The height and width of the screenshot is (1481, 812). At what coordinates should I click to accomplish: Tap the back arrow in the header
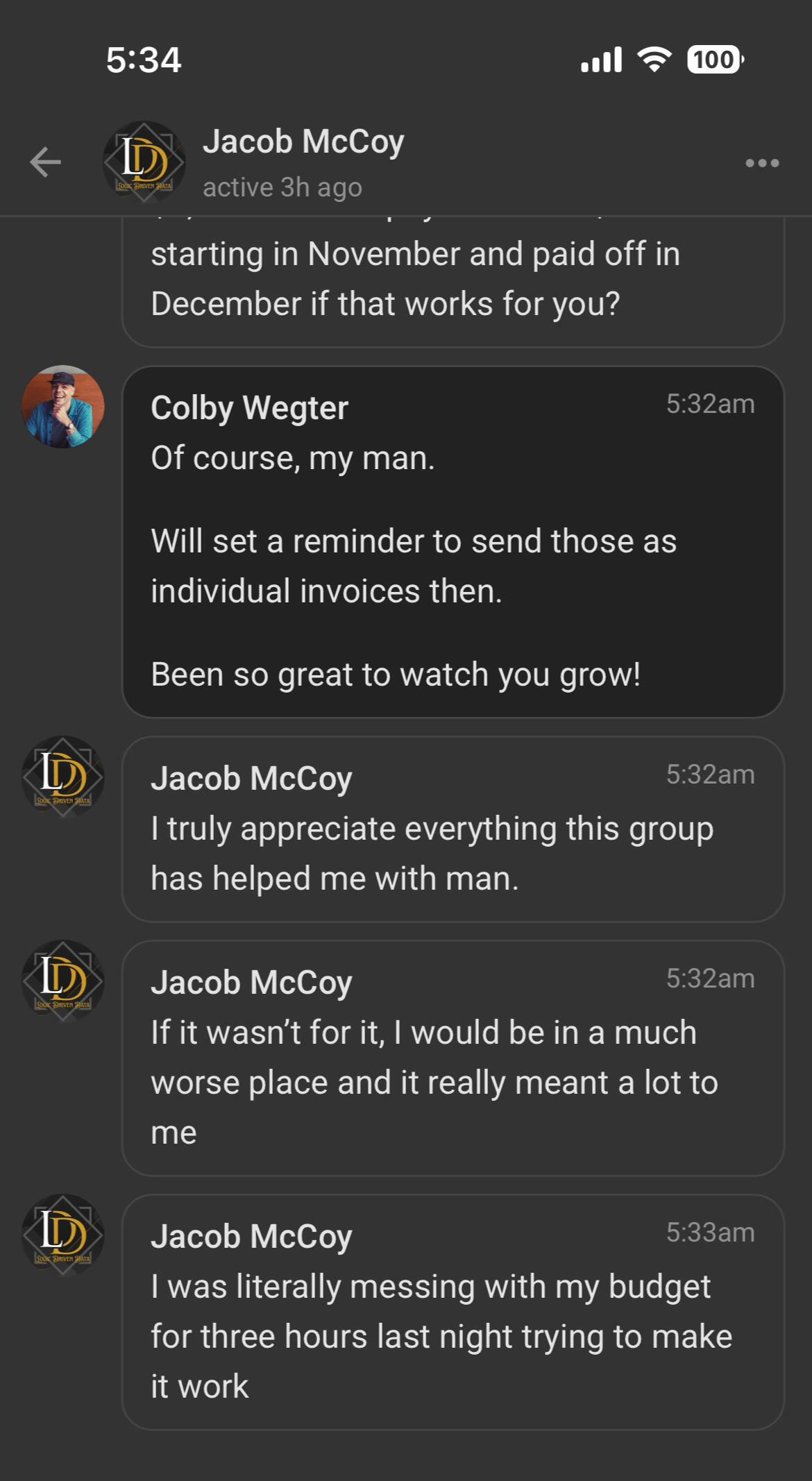point(46,162)
